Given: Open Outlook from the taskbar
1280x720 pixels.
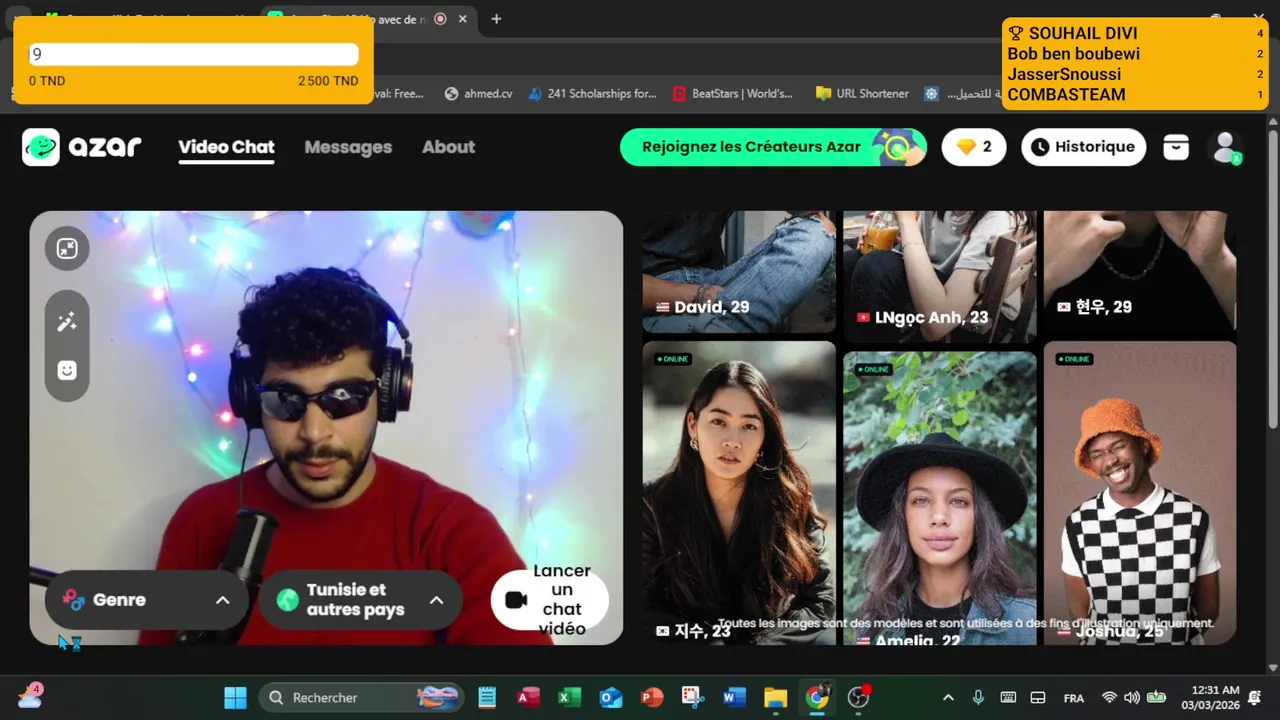Looking at the screenshot, I should tap(610, 697).
